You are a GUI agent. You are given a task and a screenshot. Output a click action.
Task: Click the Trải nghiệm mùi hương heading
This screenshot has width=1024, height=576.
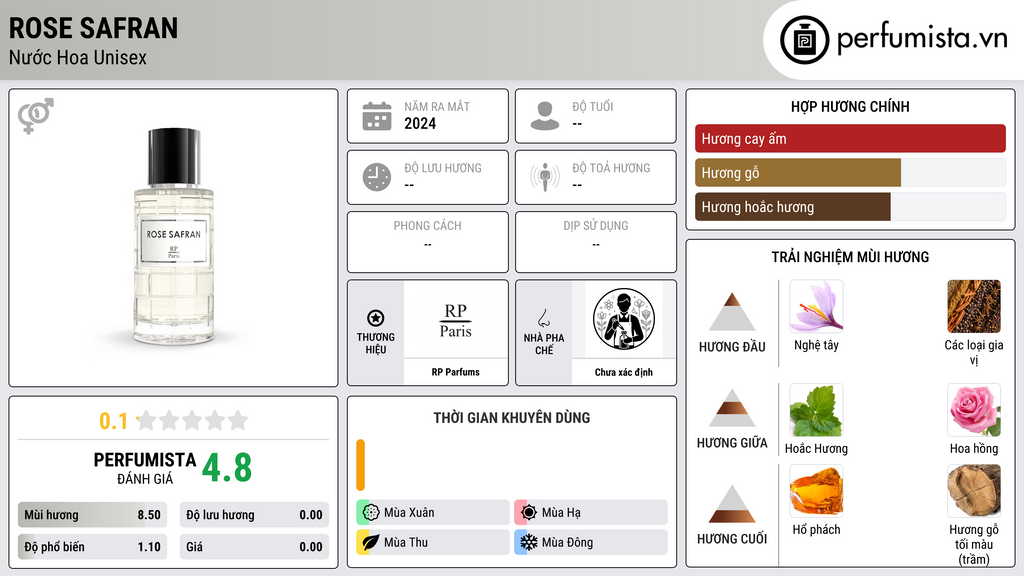click(x=850, y=257)
